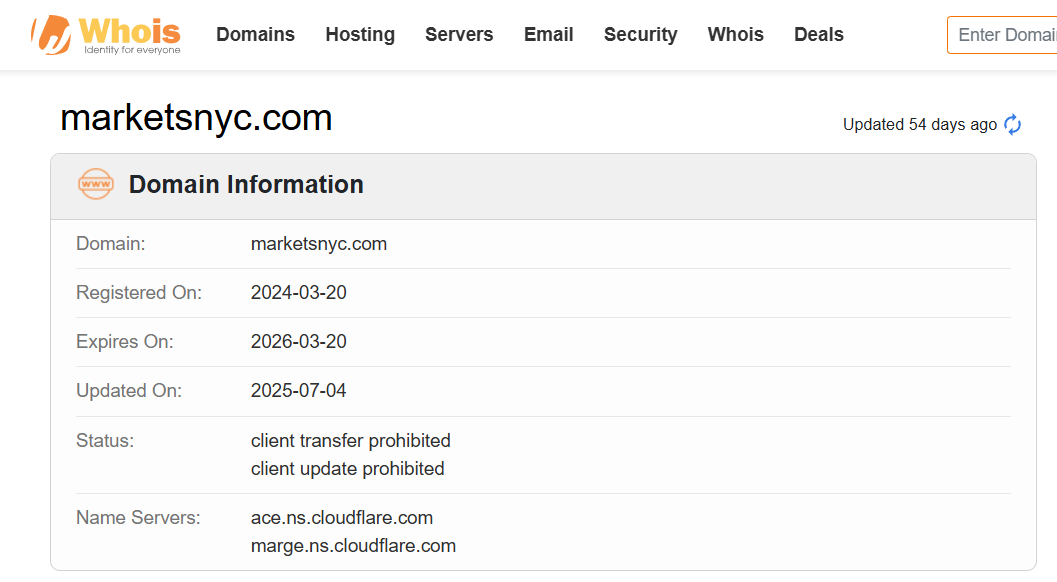Click the Expires On date 2026-03-20

tap(299, 342)
